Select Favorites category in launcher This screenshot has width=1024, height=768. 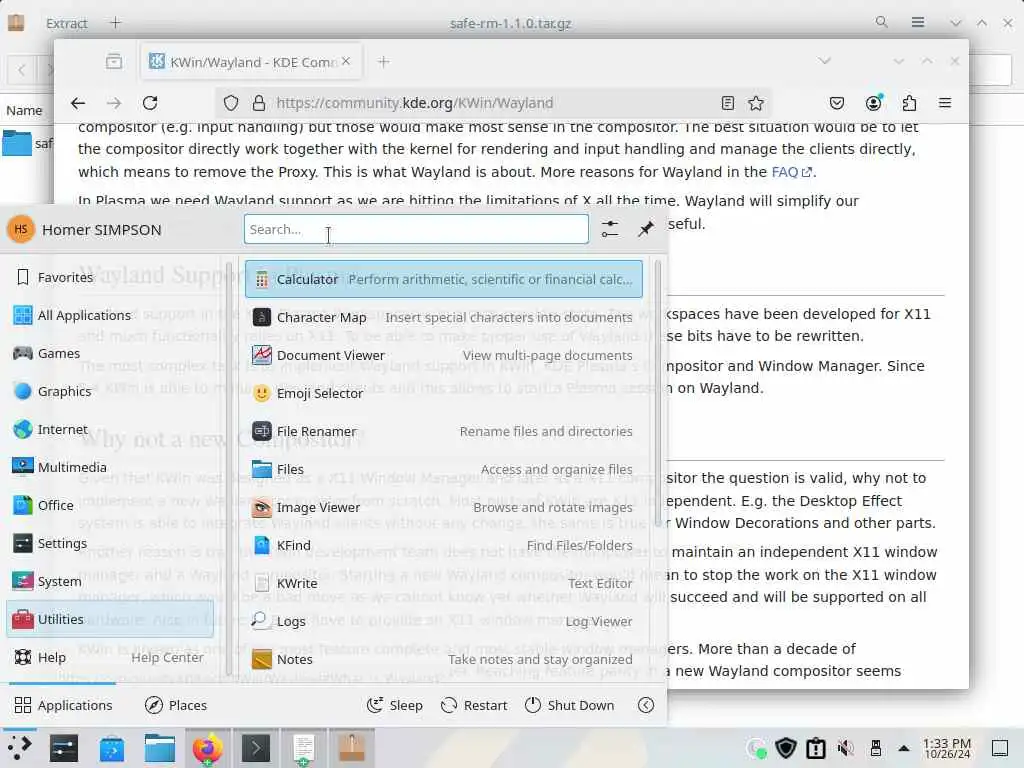[110, 278]
